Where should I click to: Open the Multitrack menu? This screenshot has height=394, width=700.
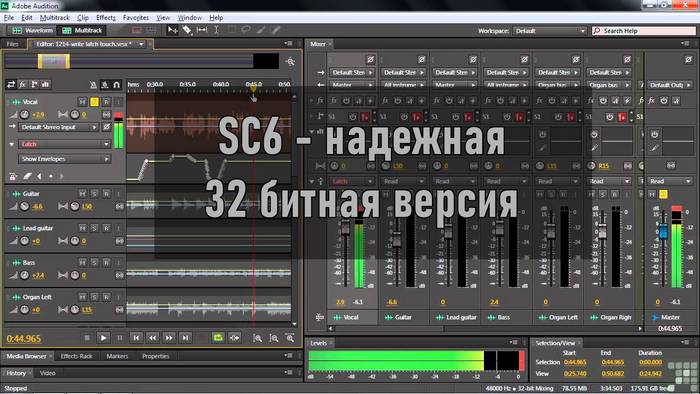pos(54,18)
